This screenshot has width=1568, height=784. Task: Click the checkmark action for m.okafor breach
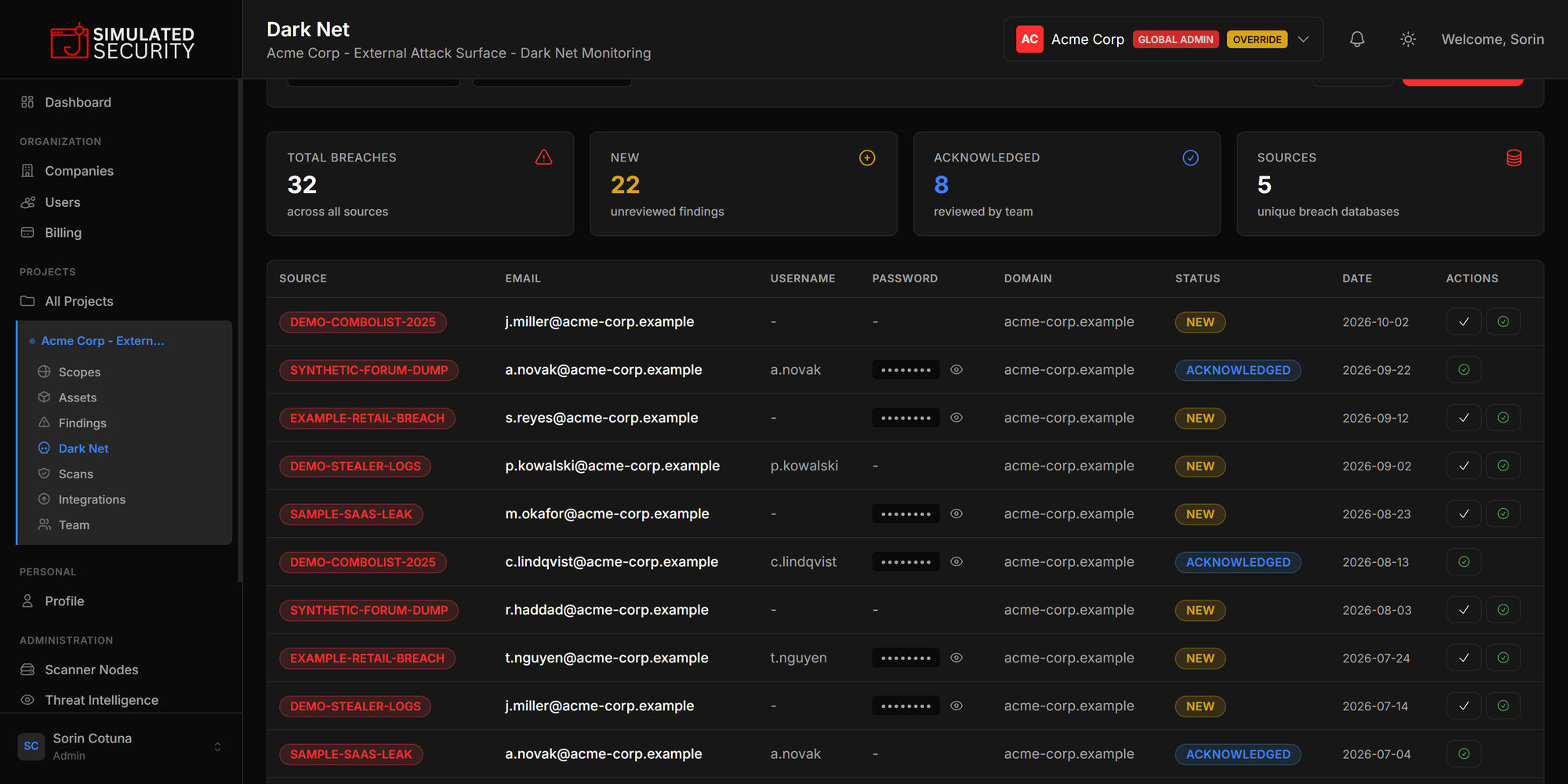coord(1464,514)
